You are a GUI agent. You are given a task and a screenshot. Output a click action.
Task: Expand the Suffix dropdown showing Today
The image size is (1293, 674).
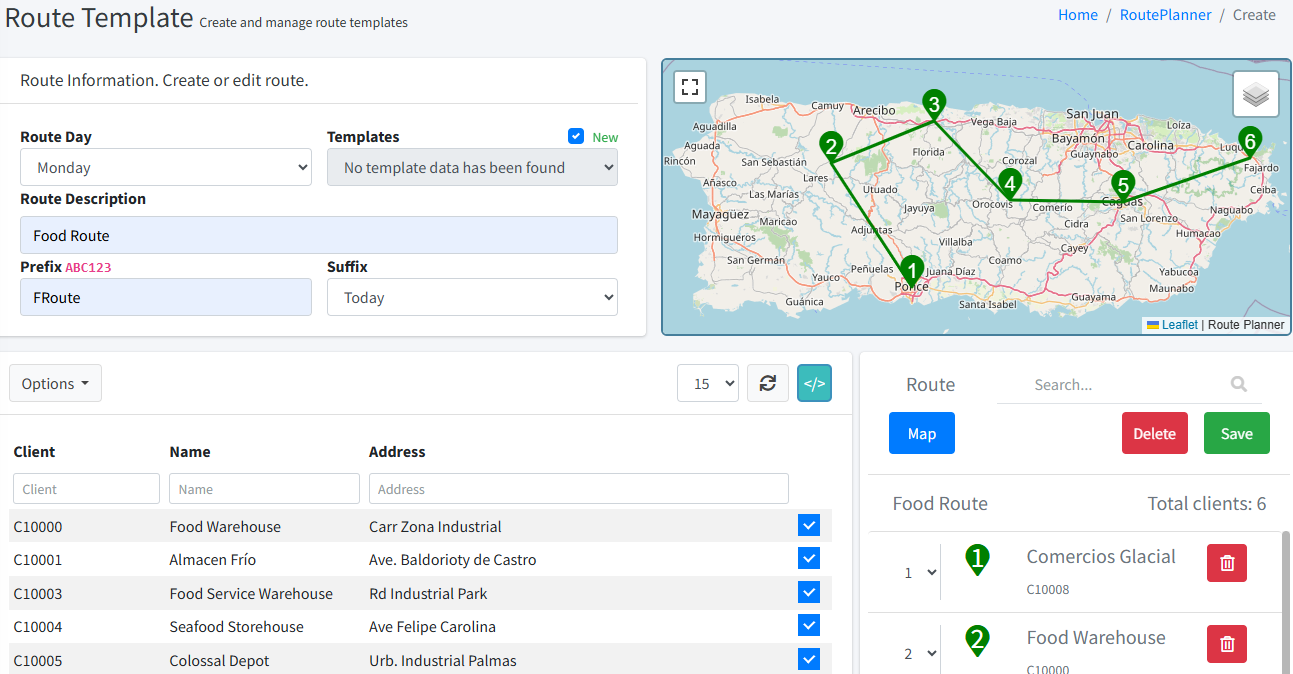click(x=472, y=298)
